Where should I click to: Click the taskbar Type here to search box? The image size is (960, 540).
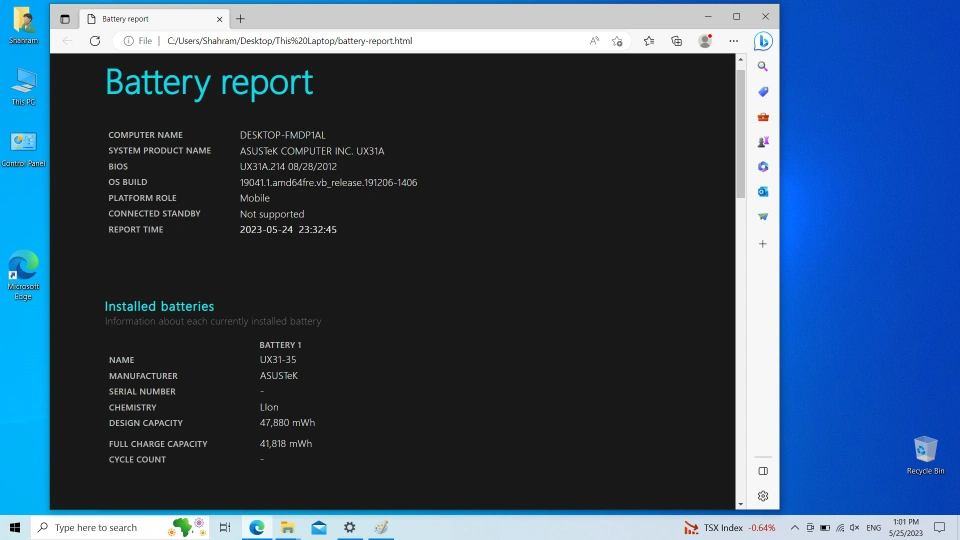point(120,527)
